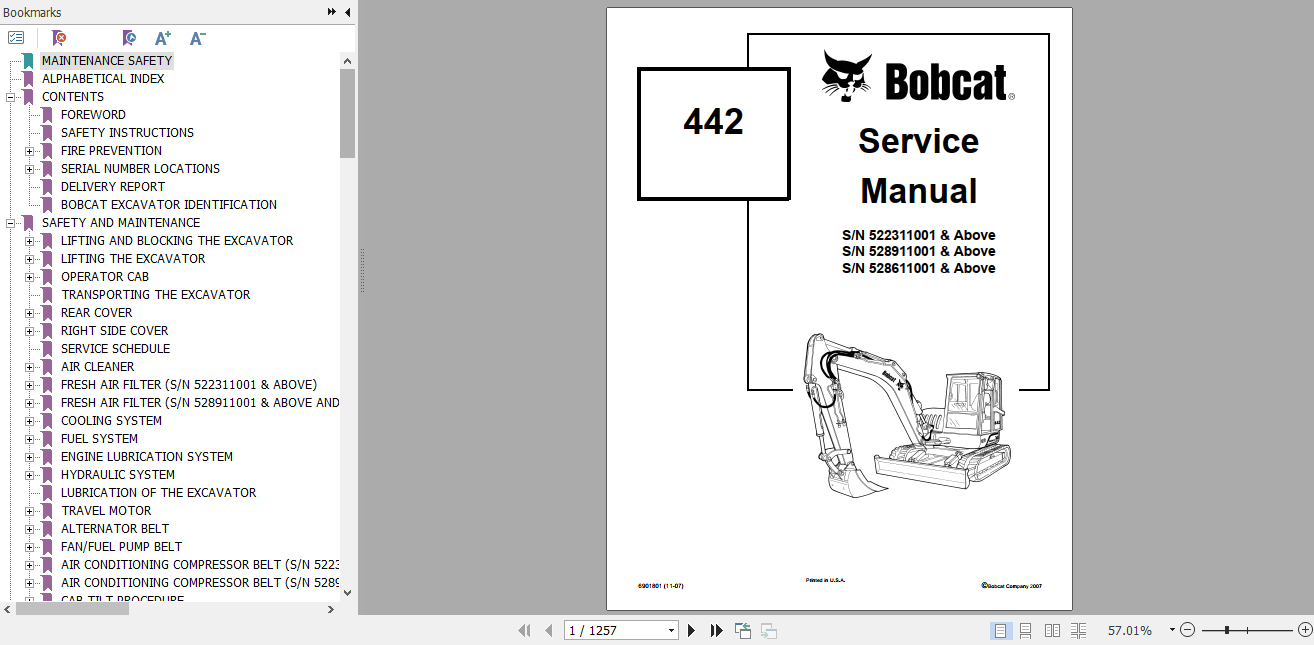Expand the SERIAL NUMBER LOCATIONS bookmark

click(x=29, y=169)
